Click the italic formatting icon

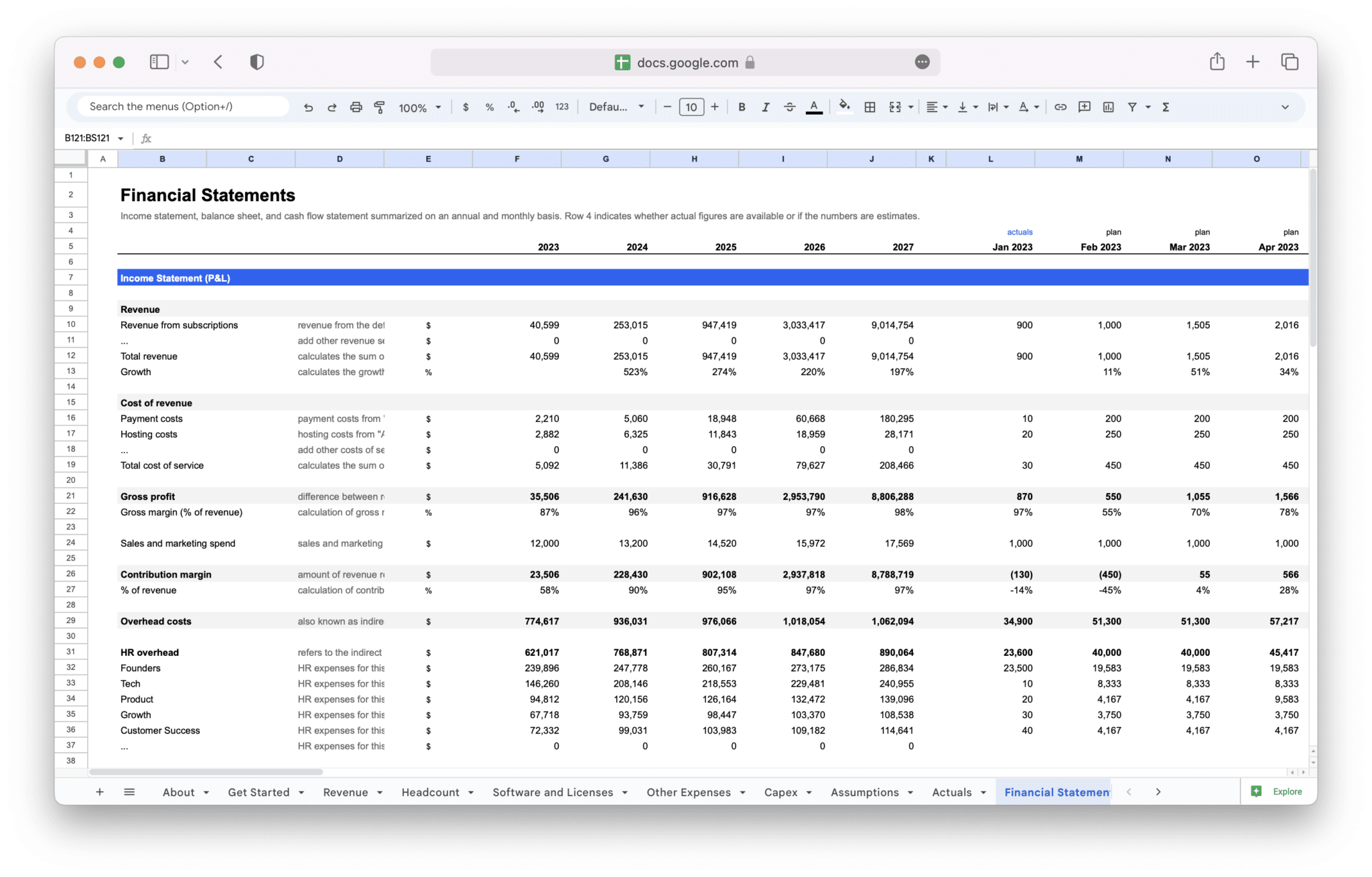(766, 106)
